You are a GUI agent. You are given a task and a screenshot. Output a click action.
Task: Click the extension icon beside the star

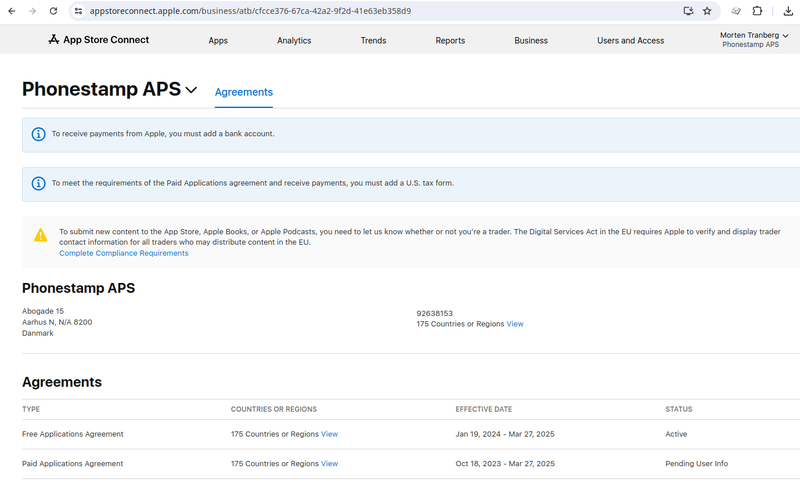pyautogui.click(x=736, y=11)
